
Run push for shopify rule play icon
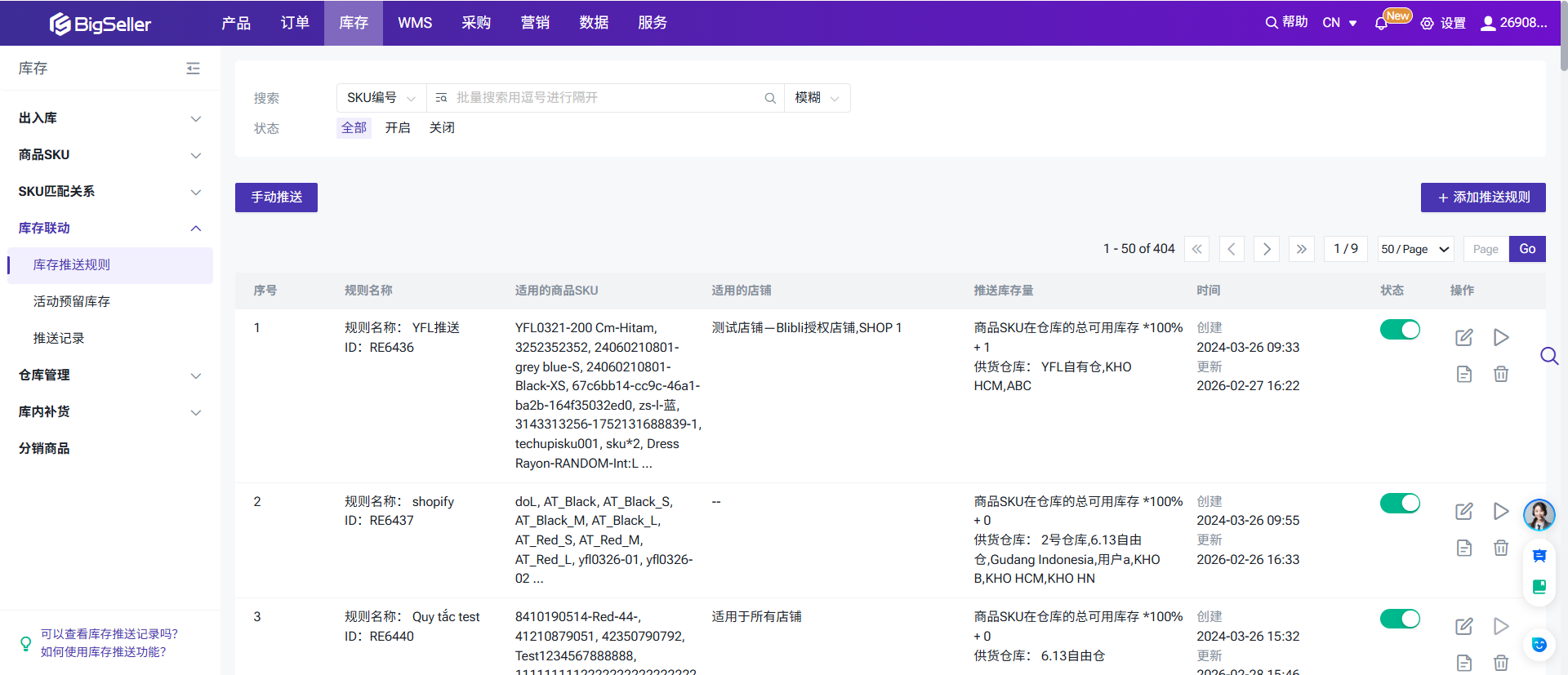click(x=1500, y=511)
